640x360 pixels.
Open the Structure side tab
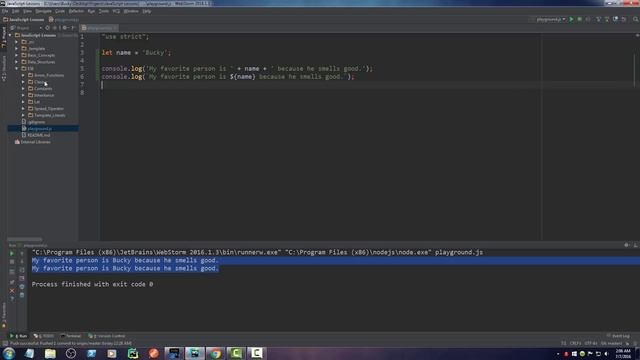[4, 68]
